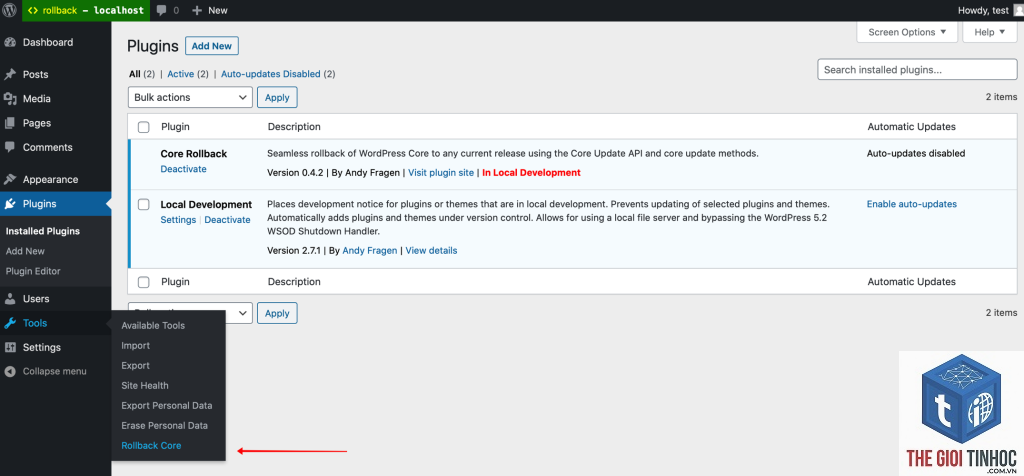Open Add New under Plugins submenu
This screenshot has height=476, width=1024.
[25, 251]
